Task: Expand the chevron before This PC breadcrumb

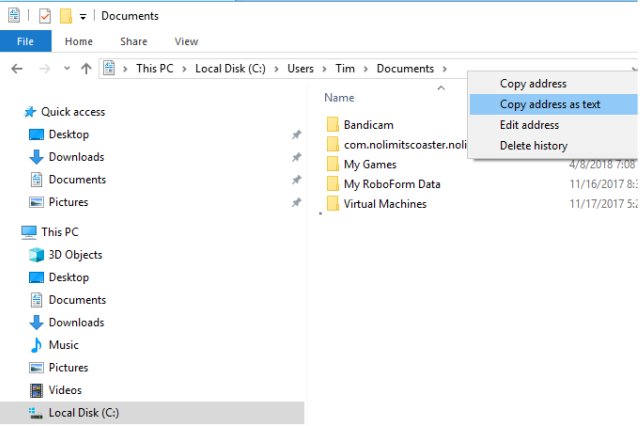Action: point(125,69)
